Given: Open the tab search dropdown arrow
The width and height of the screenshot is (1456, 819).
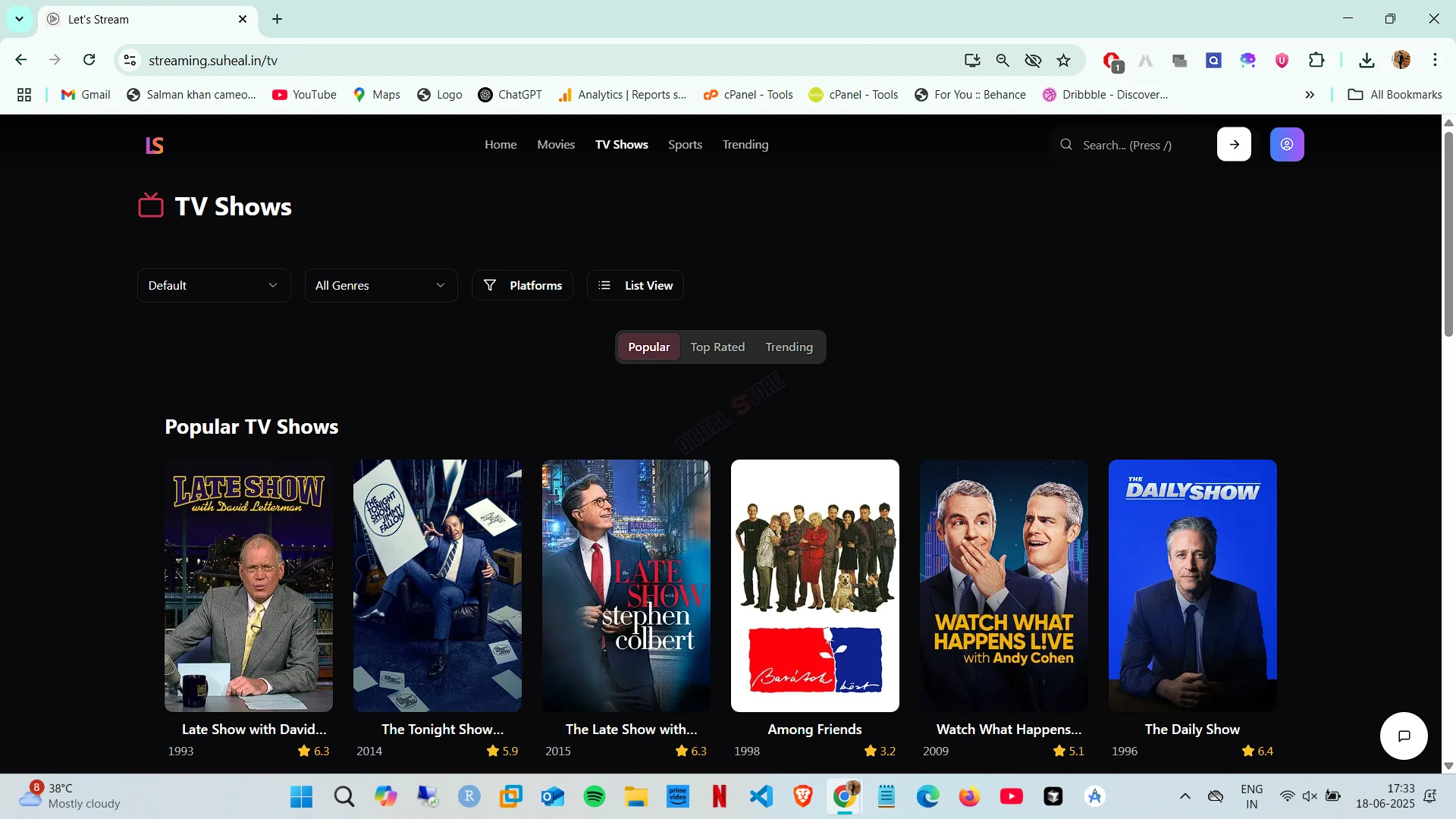Looking at the screenshot, I should (19, 19).
